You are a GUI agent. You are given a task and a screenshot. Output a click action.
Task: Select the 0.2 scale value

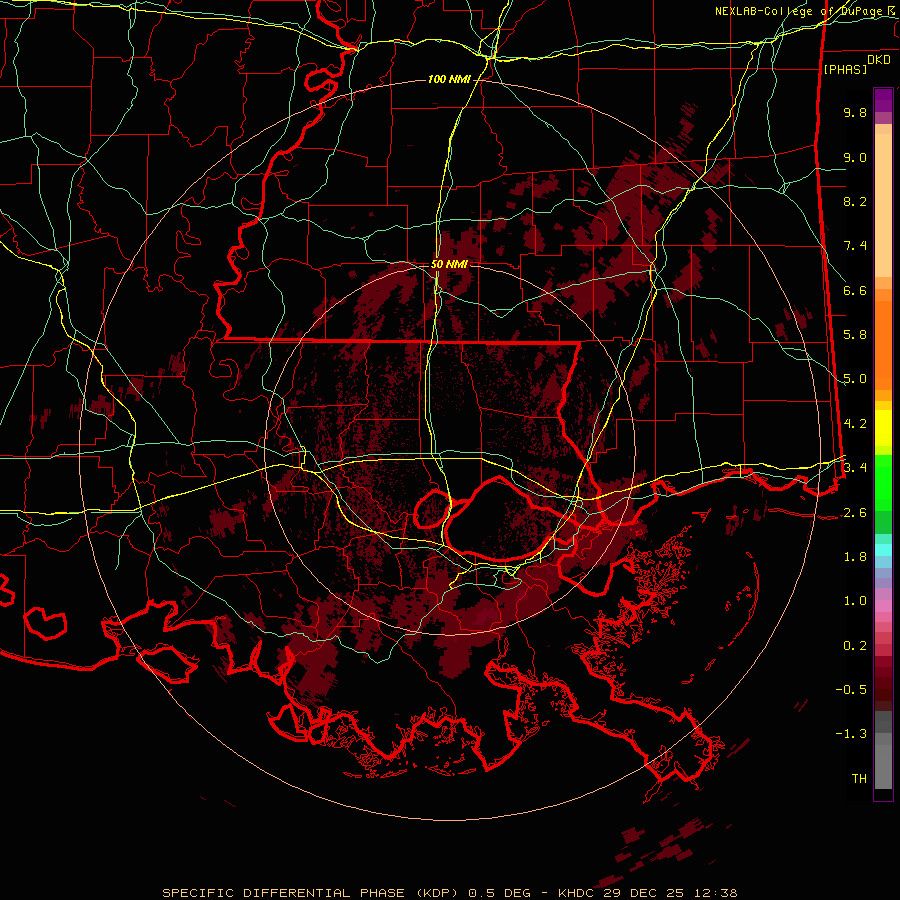pyautogui.click(x=855, y=646)
